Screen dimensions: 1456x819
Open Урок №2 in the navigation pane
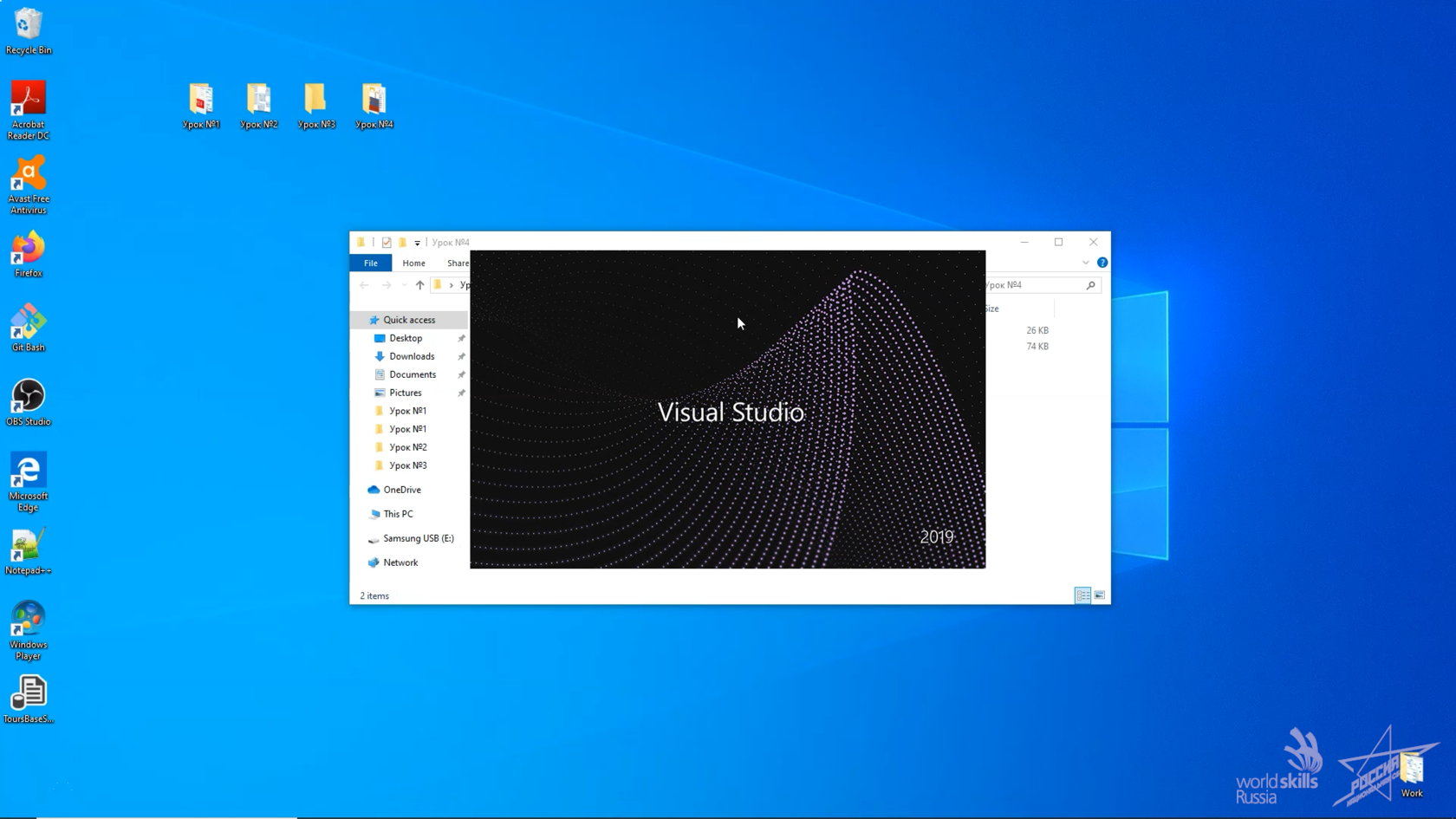coord(407,447)
